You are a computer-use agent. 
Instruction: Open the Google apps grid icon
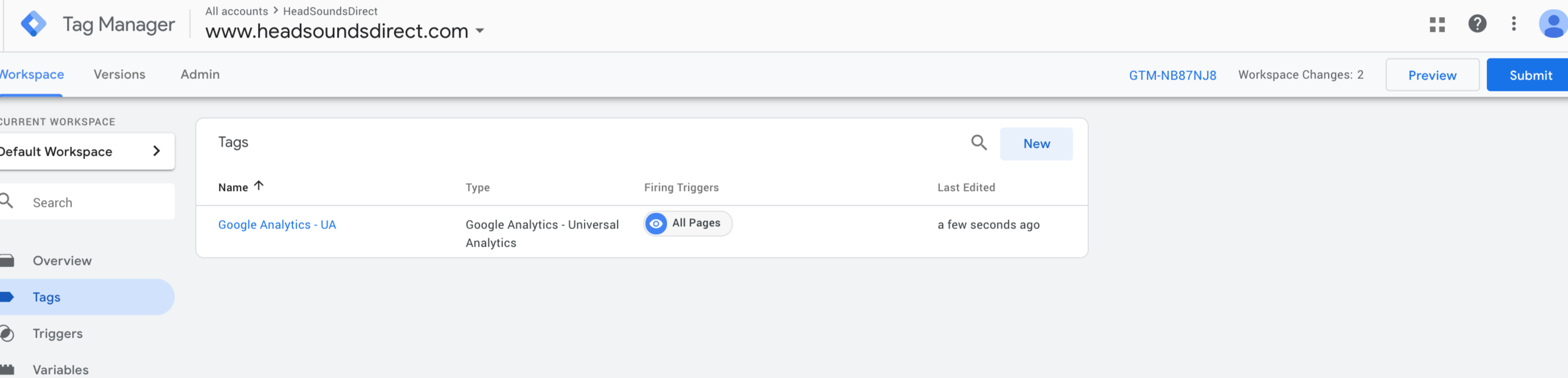pos(1437,24)
